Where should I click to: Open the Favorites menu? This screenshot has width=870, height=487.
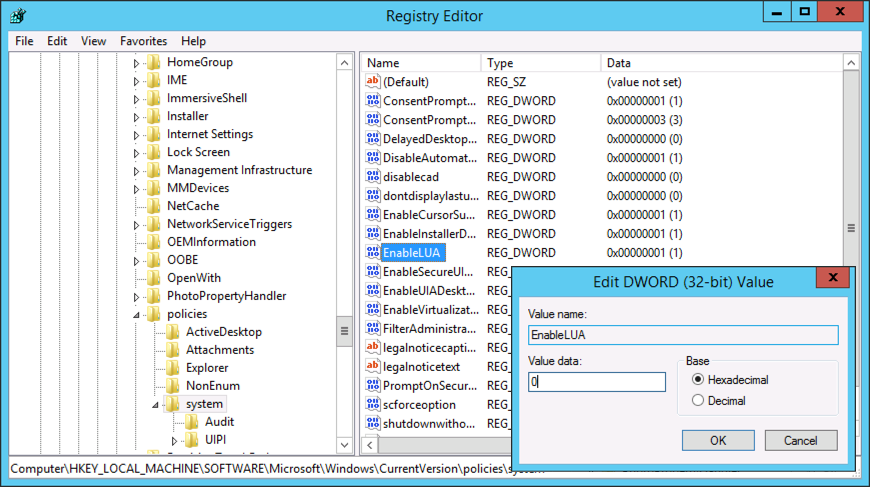(143, 41)
